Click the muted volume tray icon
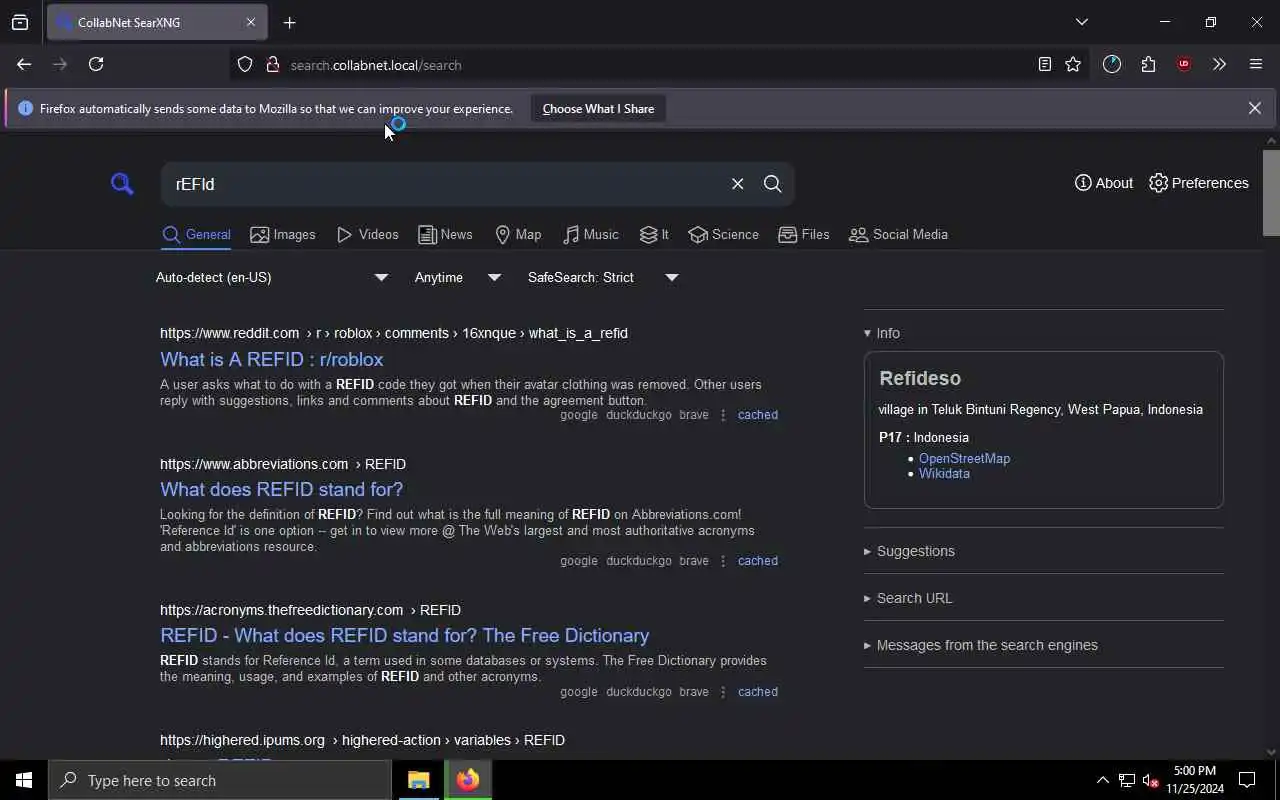 [1151, 780]
